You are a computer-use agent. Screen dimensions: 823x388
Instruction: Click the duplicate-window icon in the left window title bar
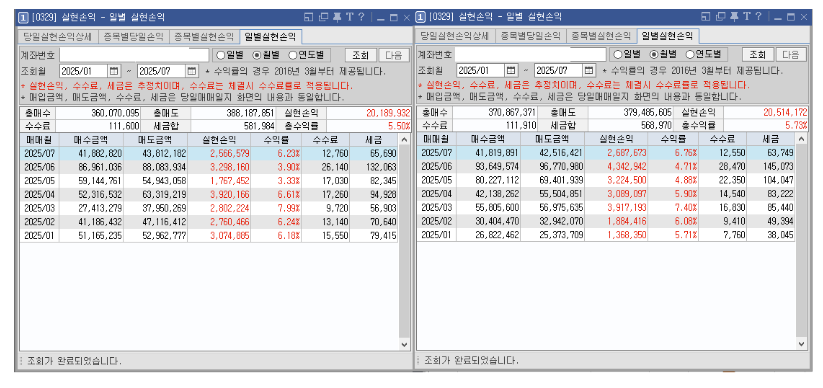pos(323,17)
